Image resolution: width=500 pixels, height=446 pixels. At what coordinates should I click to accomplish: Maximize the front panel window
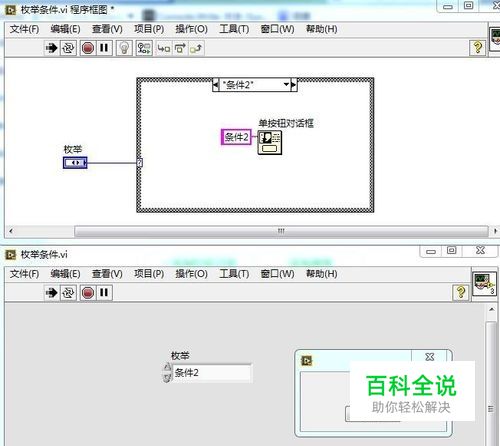tap(452, 250)
